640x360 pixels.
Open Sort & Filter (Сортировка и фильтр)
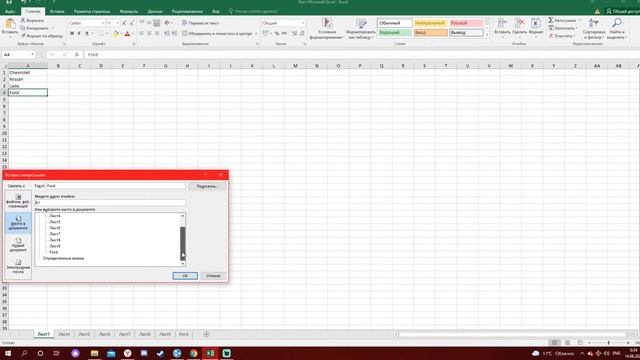[x=594, y=29]
